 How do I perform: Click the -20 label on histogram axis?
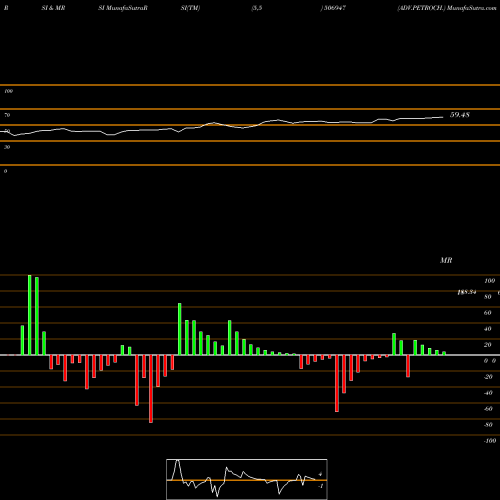(488, 377)
